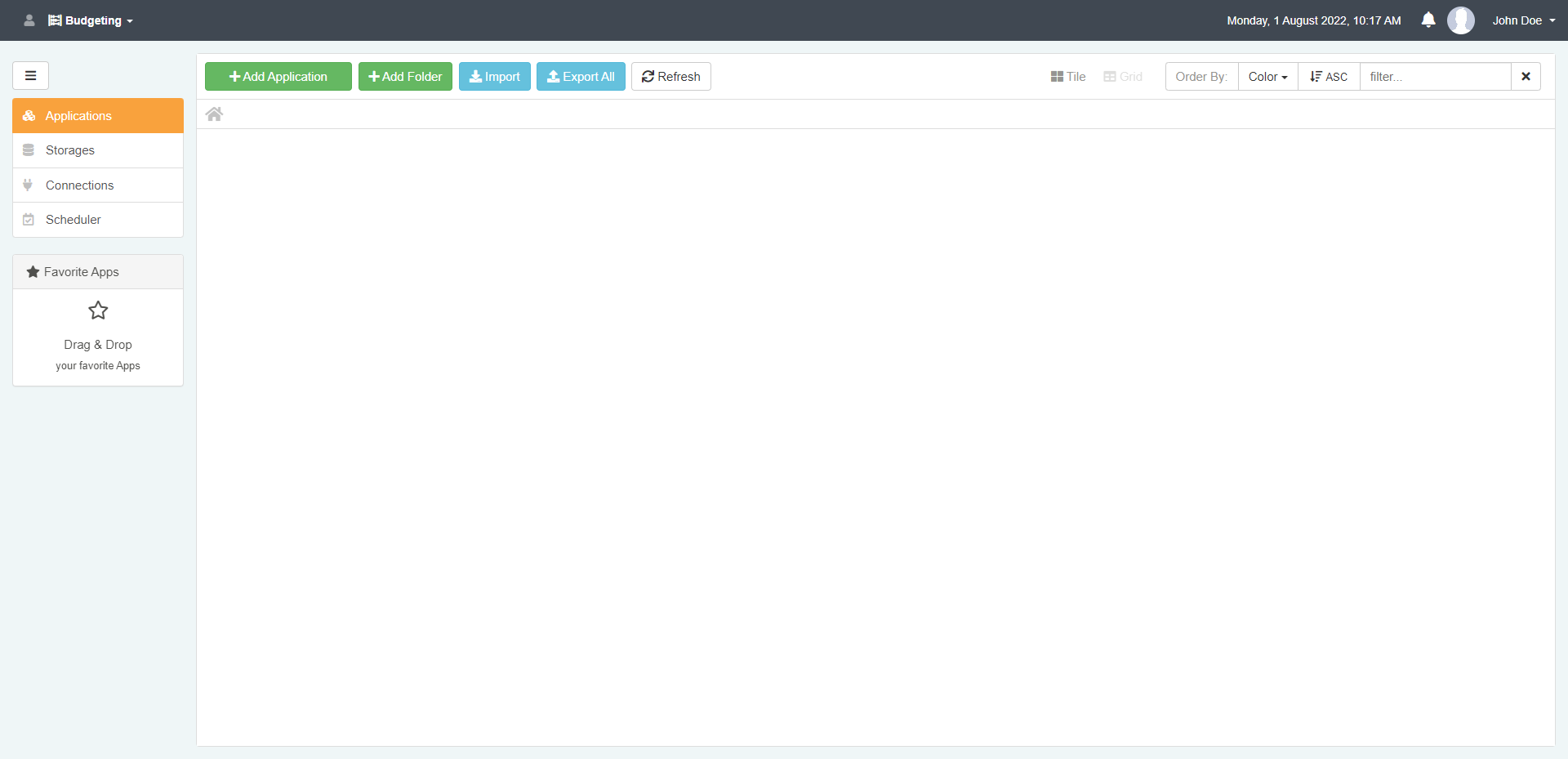Viewport: 1568px width, 759px height.
Task: Click the hamburger menu icon
Action: click(30, 76)
